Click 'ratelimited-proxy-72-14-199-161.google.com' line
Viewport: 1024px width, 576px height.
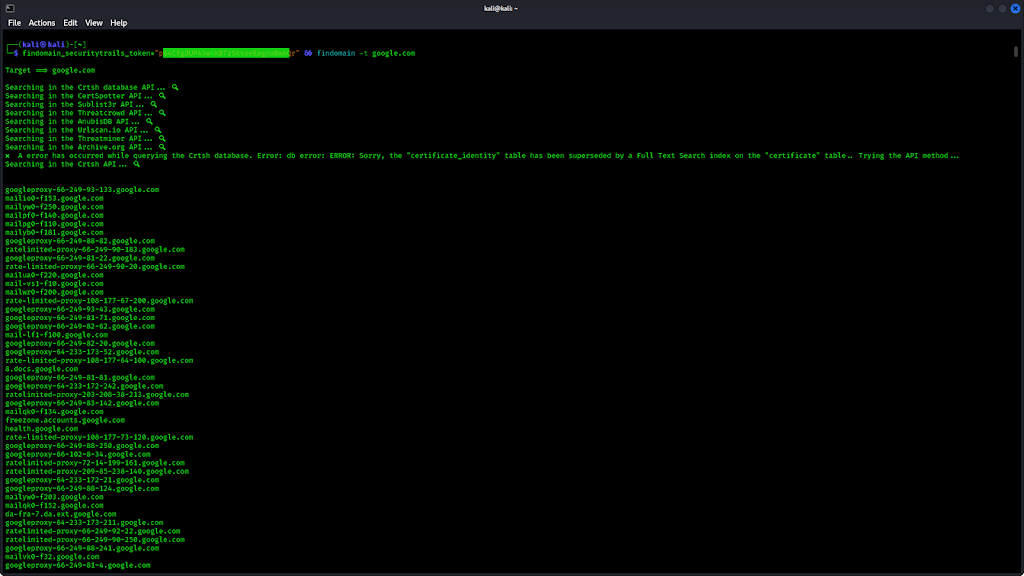pyautogui.click(x=95, y=462)
